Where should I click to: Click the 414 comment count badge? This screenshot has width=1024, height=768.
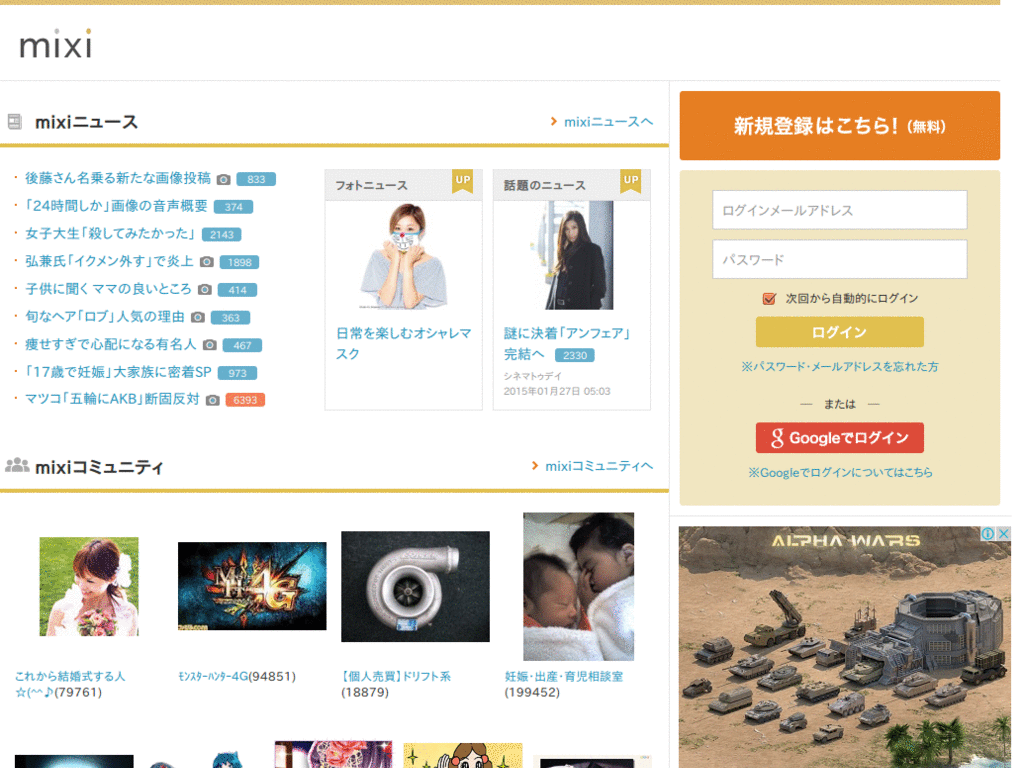click(237, 290)
